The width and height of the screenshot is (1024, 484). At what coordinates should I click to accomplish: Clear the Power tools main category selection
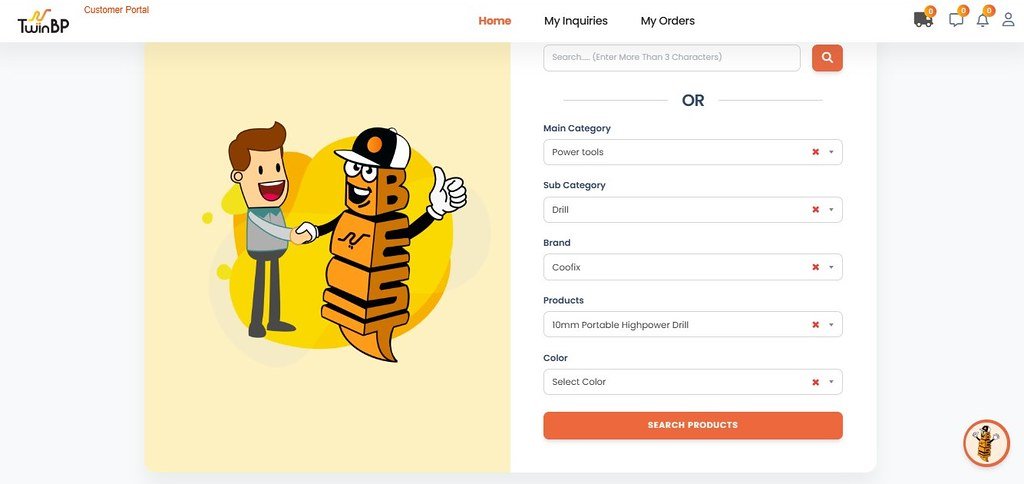(x=815, y=152)
